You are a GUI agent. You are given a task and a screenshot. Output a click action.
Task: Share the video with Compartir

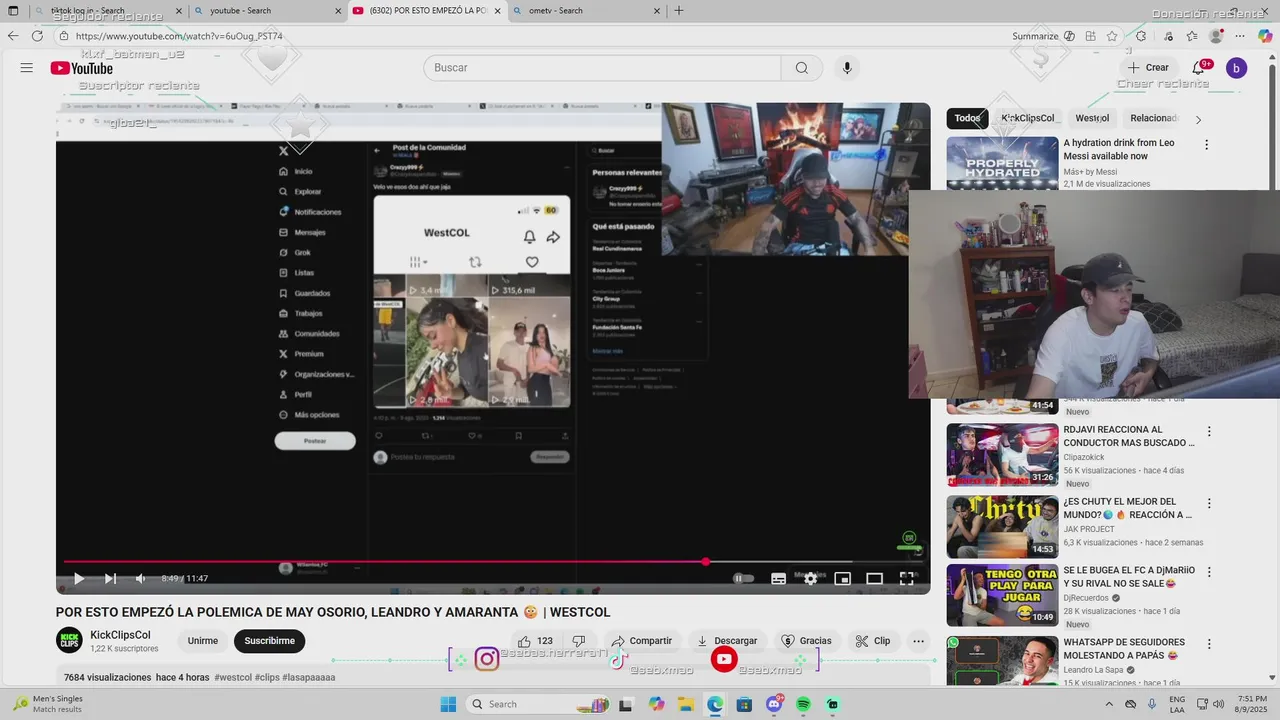(x=641, y=641)
